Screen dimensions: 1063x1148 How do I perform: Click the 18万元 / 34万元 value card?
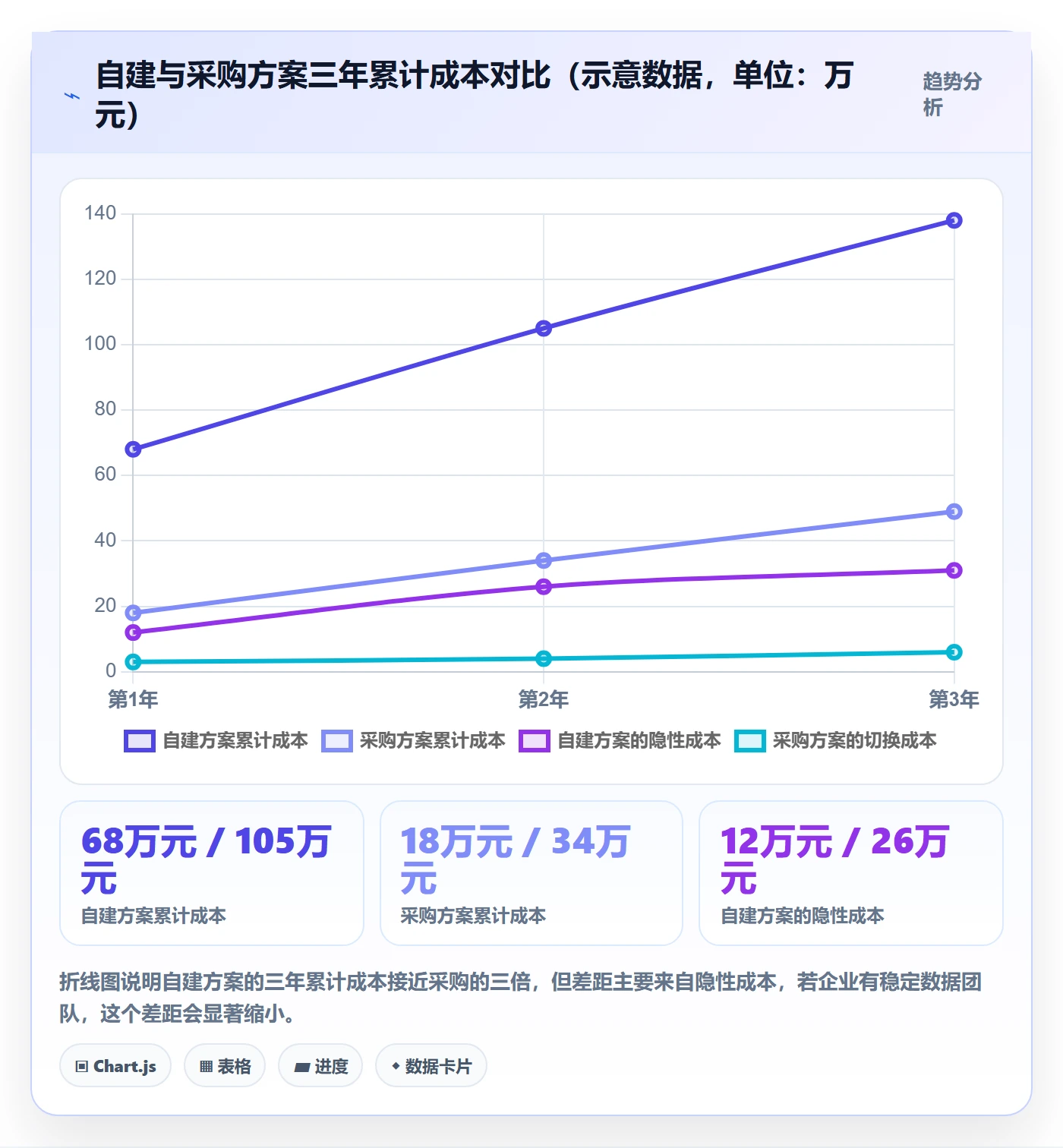531,873
